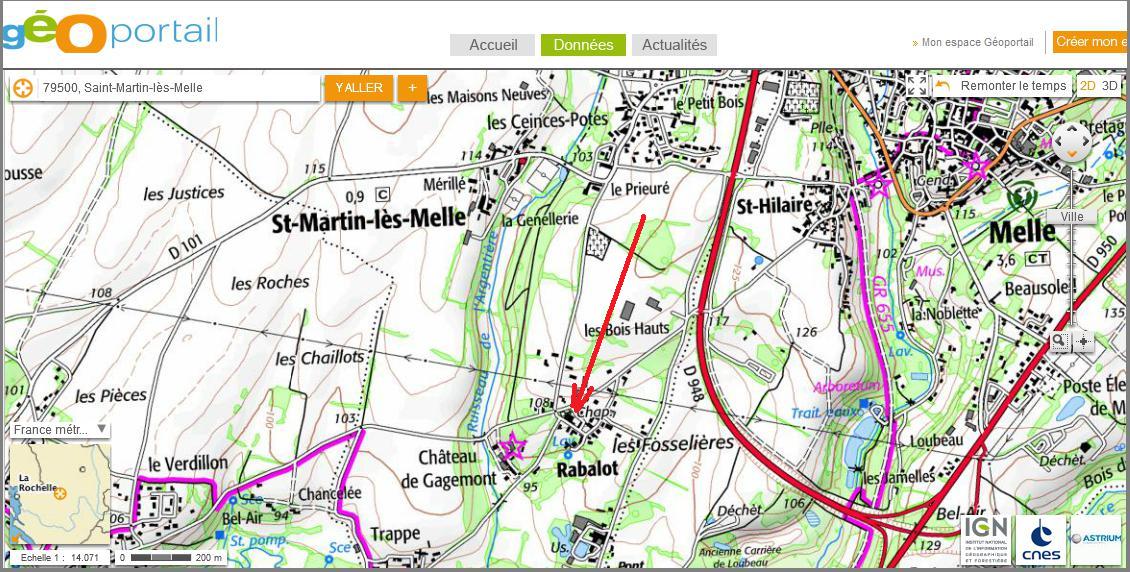This screenshot has width=1130, height=572.
Task: Open the France métr... territory dropdown
Action: pos(59,430)
